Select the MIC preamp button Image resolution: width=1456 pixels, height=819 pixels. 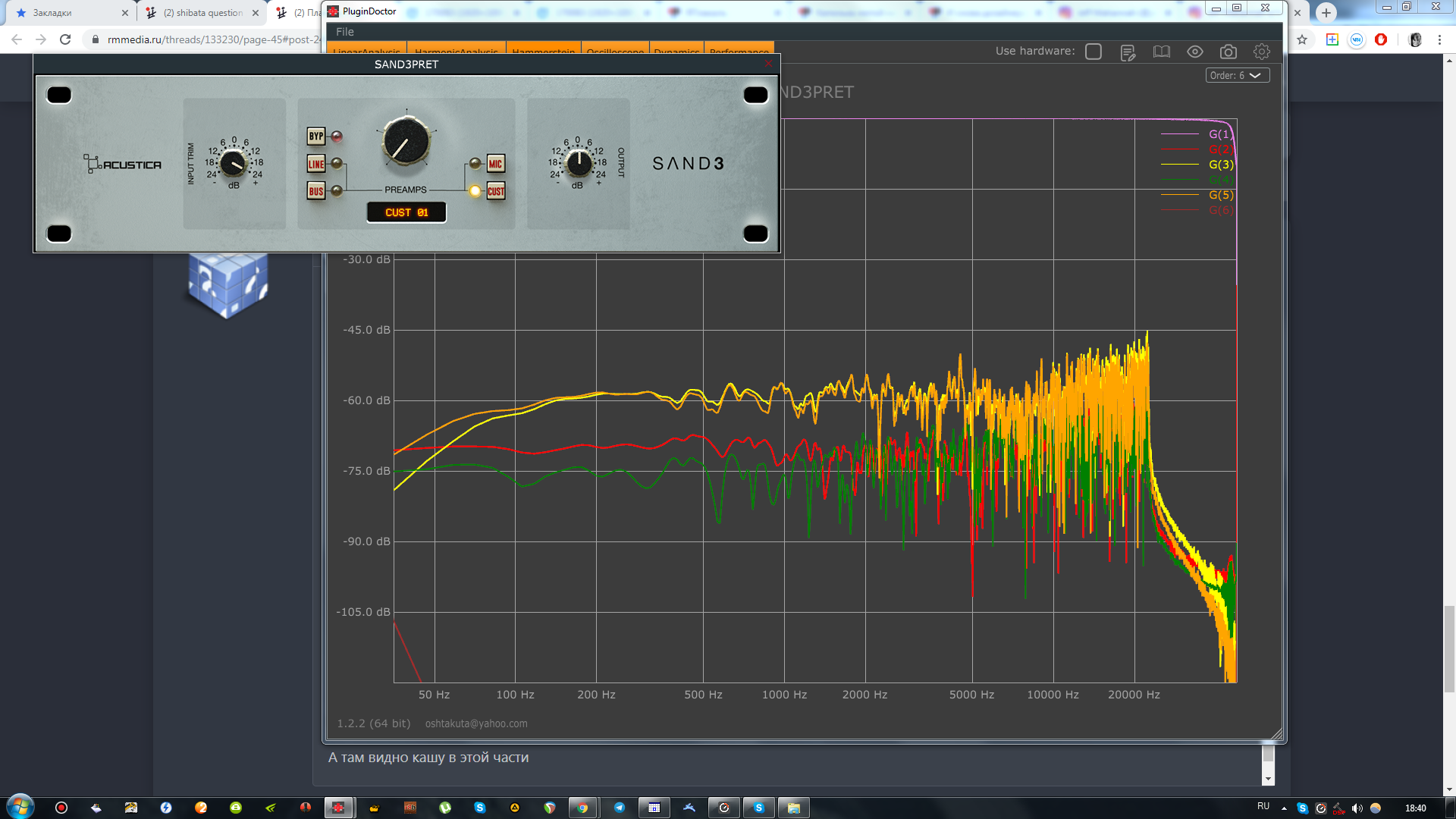(495, 164)
